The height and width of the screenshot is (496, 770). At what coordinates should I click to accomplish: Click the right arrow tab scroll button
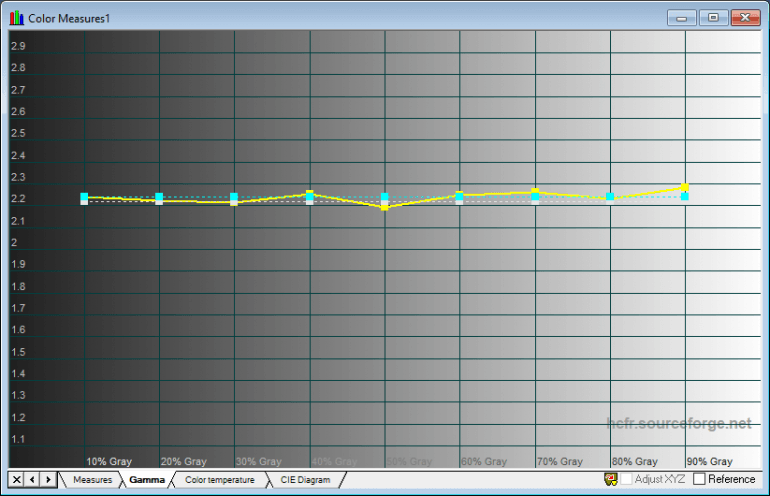click(x=48, y=480)
